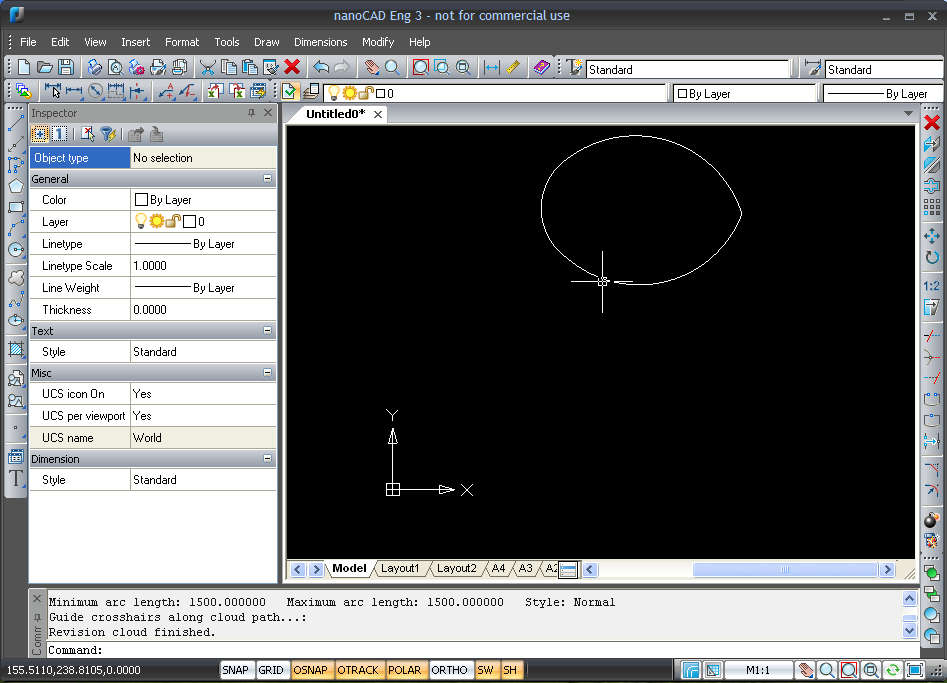The width and height of the screenshot is (947, 683).
Task: Select the Revision Cloud tool in left toolbar
Action: click(x=16, y=277)
